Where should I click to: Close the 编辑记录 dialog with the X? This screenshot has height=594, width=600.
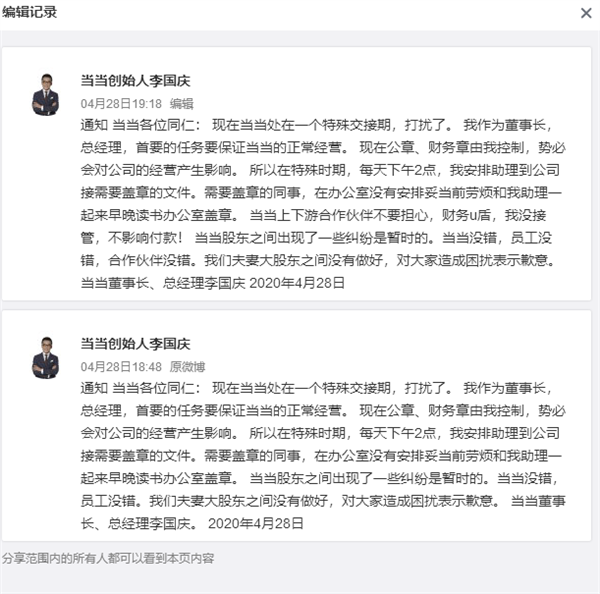[x=586, y=13]
